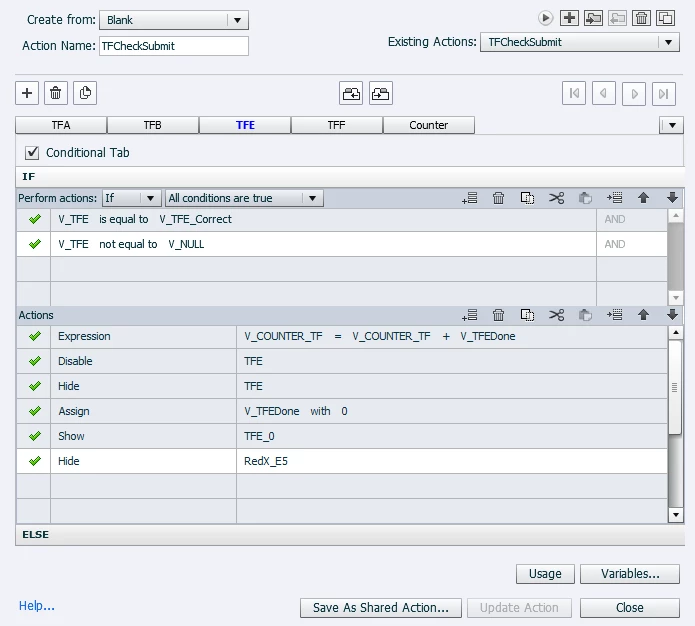Select the V_TFE is equal to condition
Image resolution: width=695 pixels, height=626 pixels.
342,219
